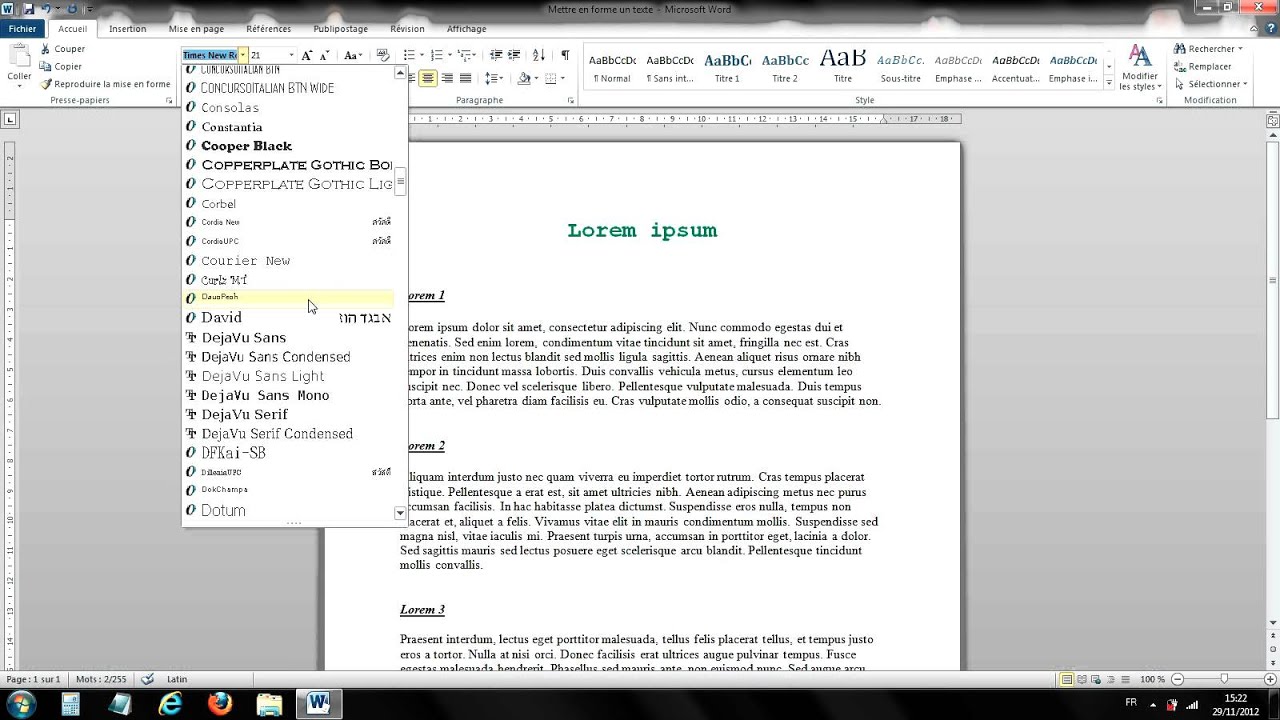
Task: Click the Save icon in quick access toolbar
Action: click(x=27, y=9)
